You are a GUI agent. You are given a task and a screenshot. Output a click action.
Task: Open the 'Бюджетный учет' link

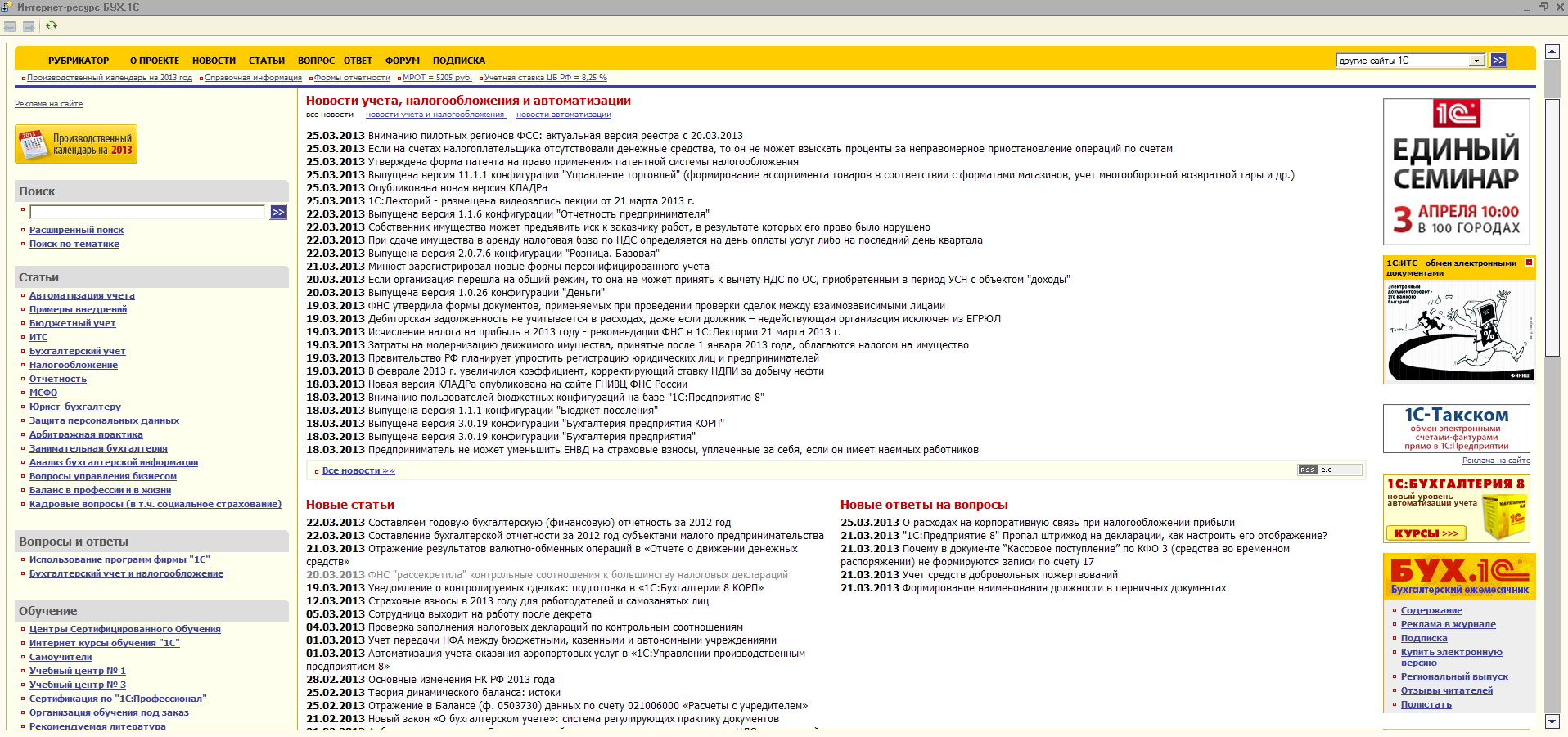pyautogui.click(x=72, y=323)
